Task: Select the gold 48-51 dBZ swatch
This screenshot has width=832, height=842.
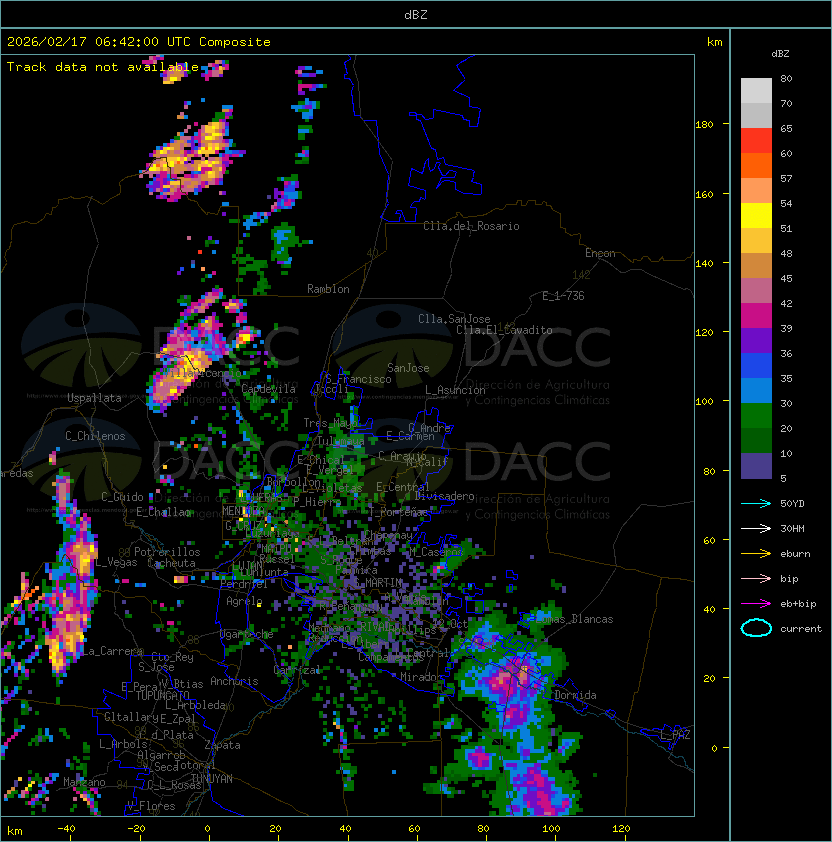Action: (x=756, y=241)
